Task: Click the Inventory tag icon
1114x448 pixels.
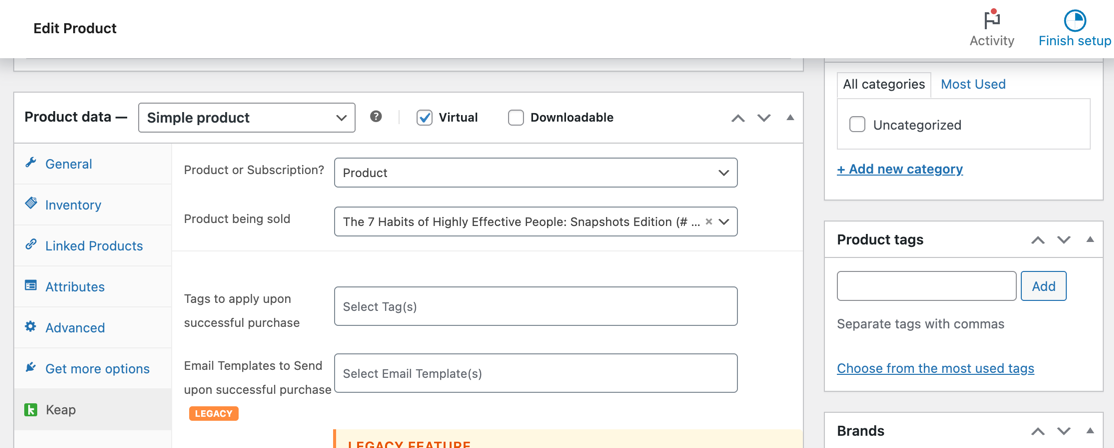Action: pos(31,204)
